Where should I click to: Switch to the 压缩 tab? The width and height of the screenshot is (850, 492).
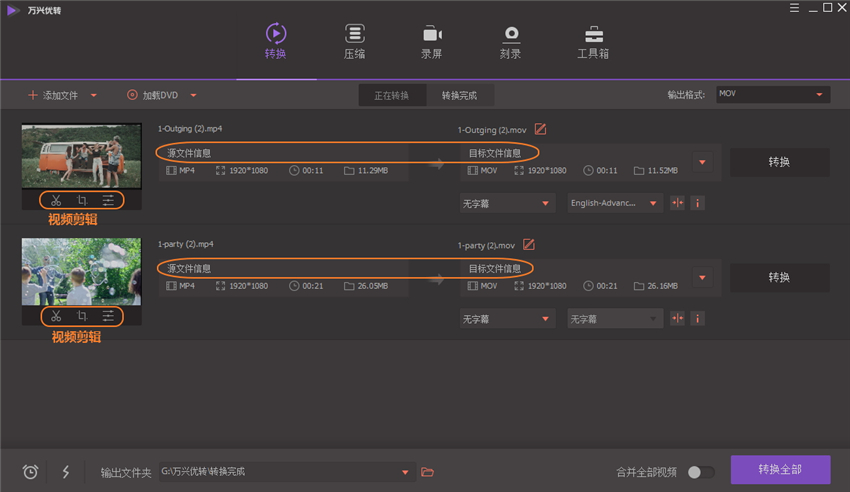coord(354,42)
